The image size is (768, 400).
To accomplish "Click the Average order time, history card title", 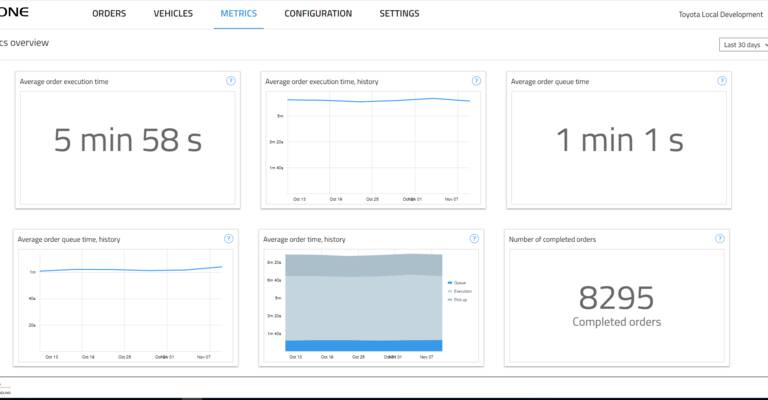I will pos(304,239).
